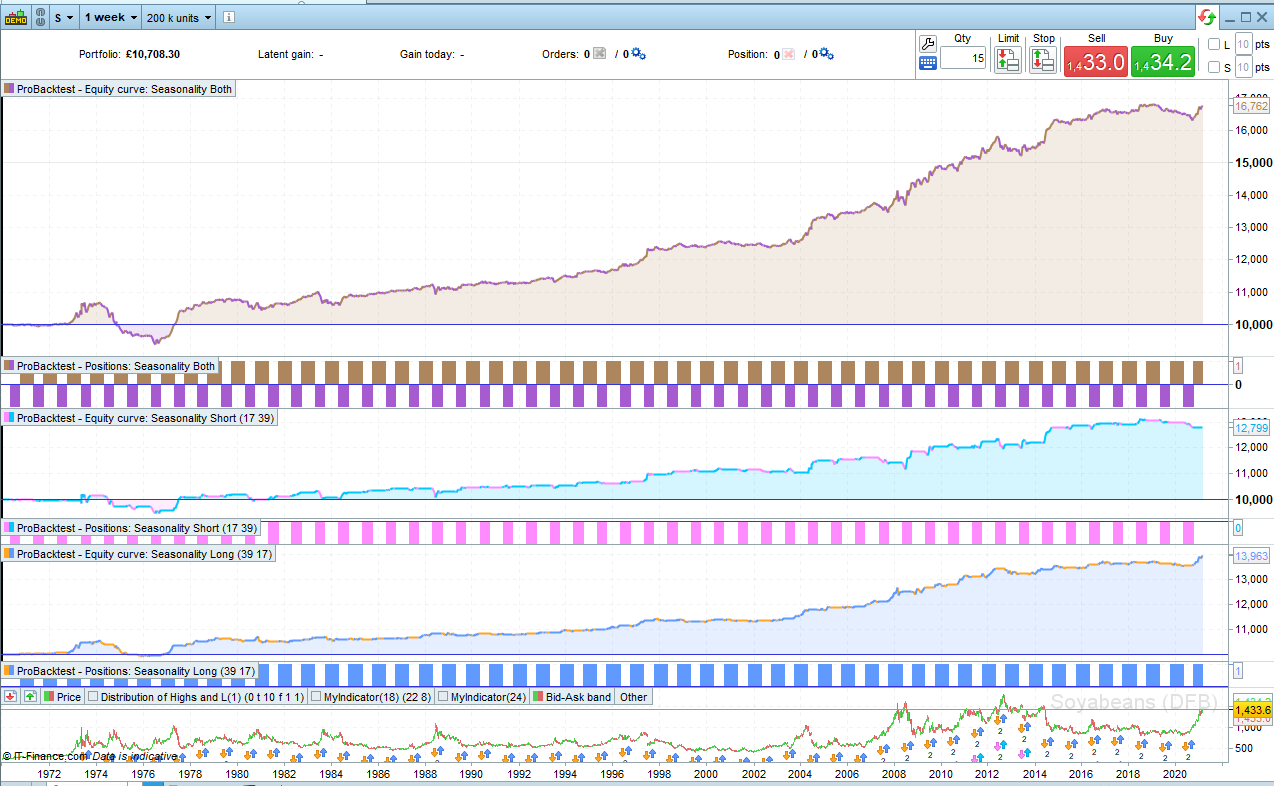Toggle the MyIndicator(18) (22 8) checkbox
Image resolution: width=1274 pixels, height=786 pixels.
point(317,697)
